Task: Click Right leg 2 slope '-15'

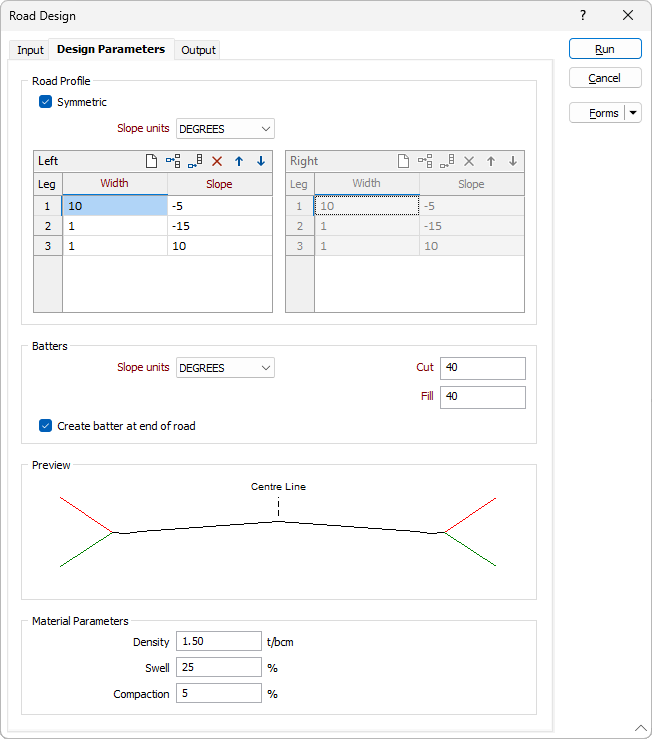Action: (472, 226)
